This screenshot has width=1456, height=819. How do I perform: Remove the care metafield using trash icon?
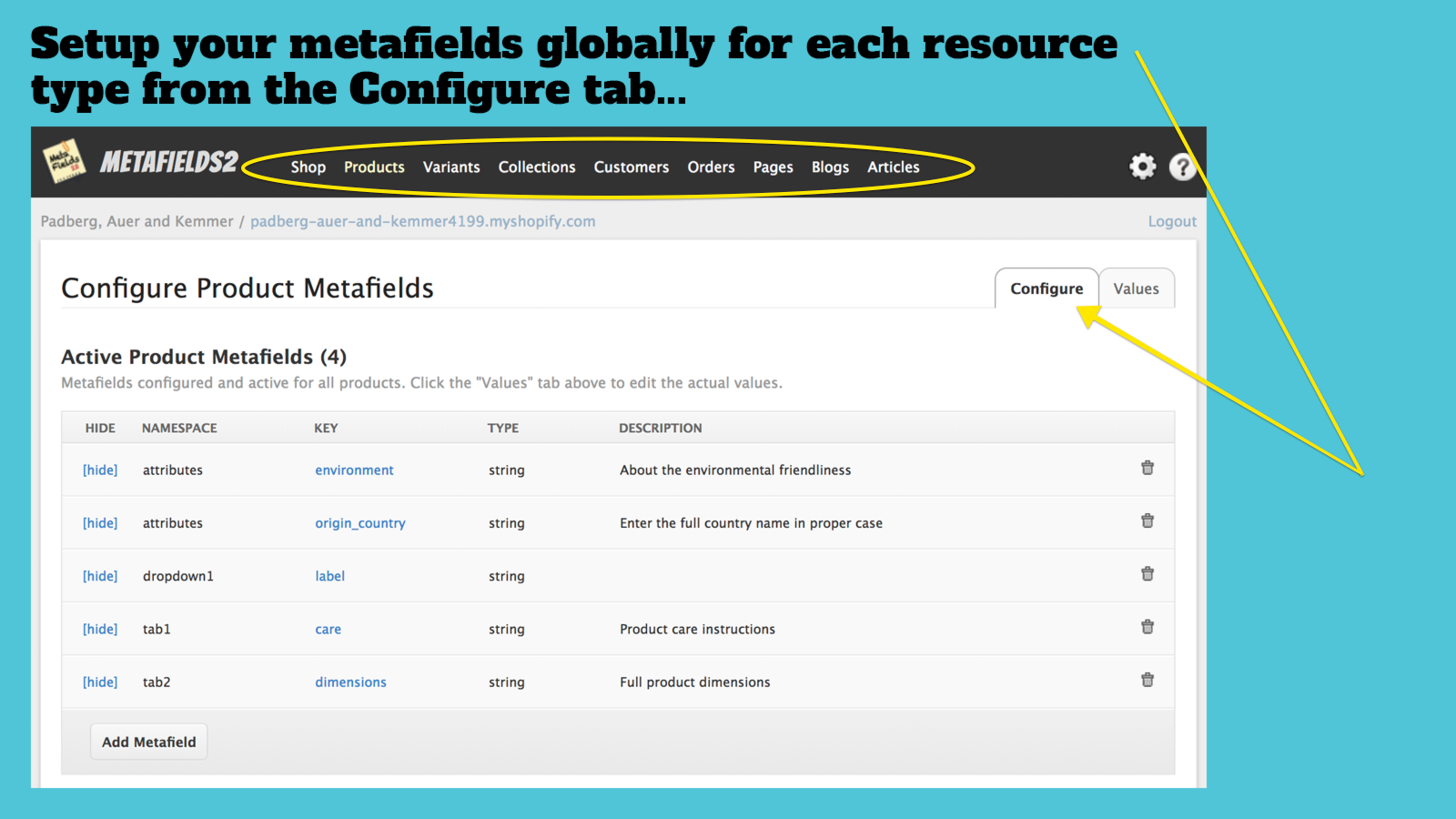[1148, 627]
